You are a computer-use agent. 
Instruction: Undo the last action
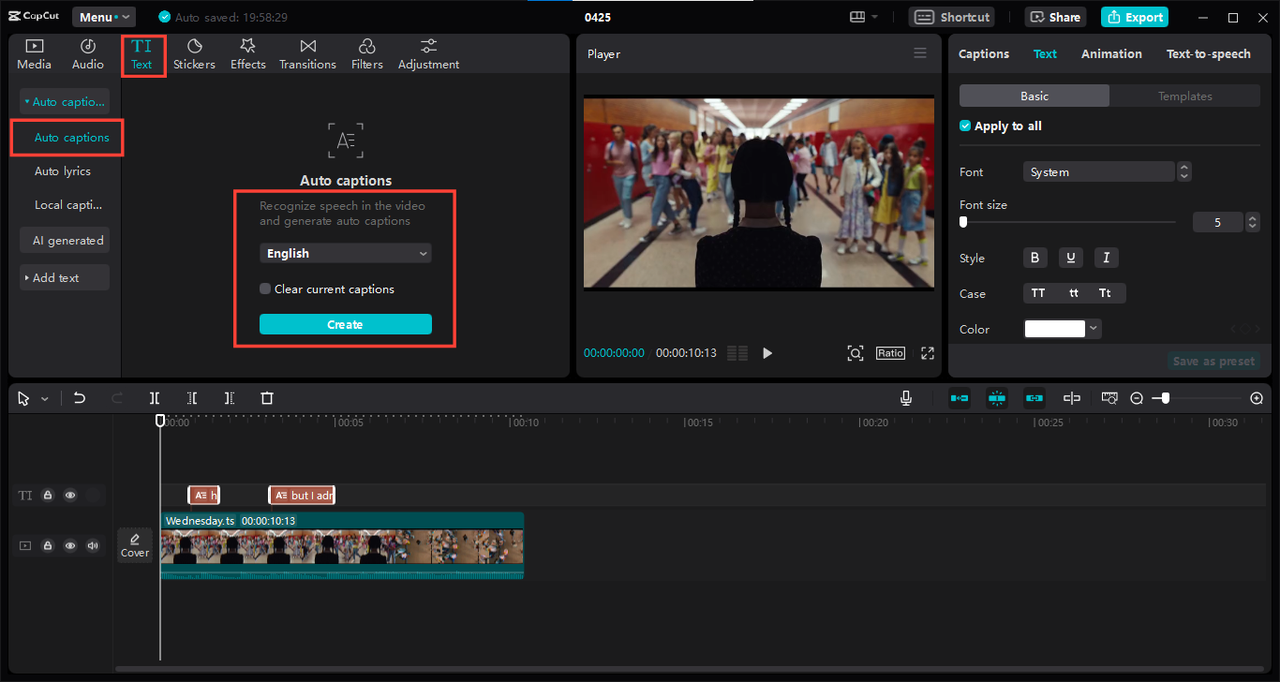pyautogui.click(x=80, y=398)
